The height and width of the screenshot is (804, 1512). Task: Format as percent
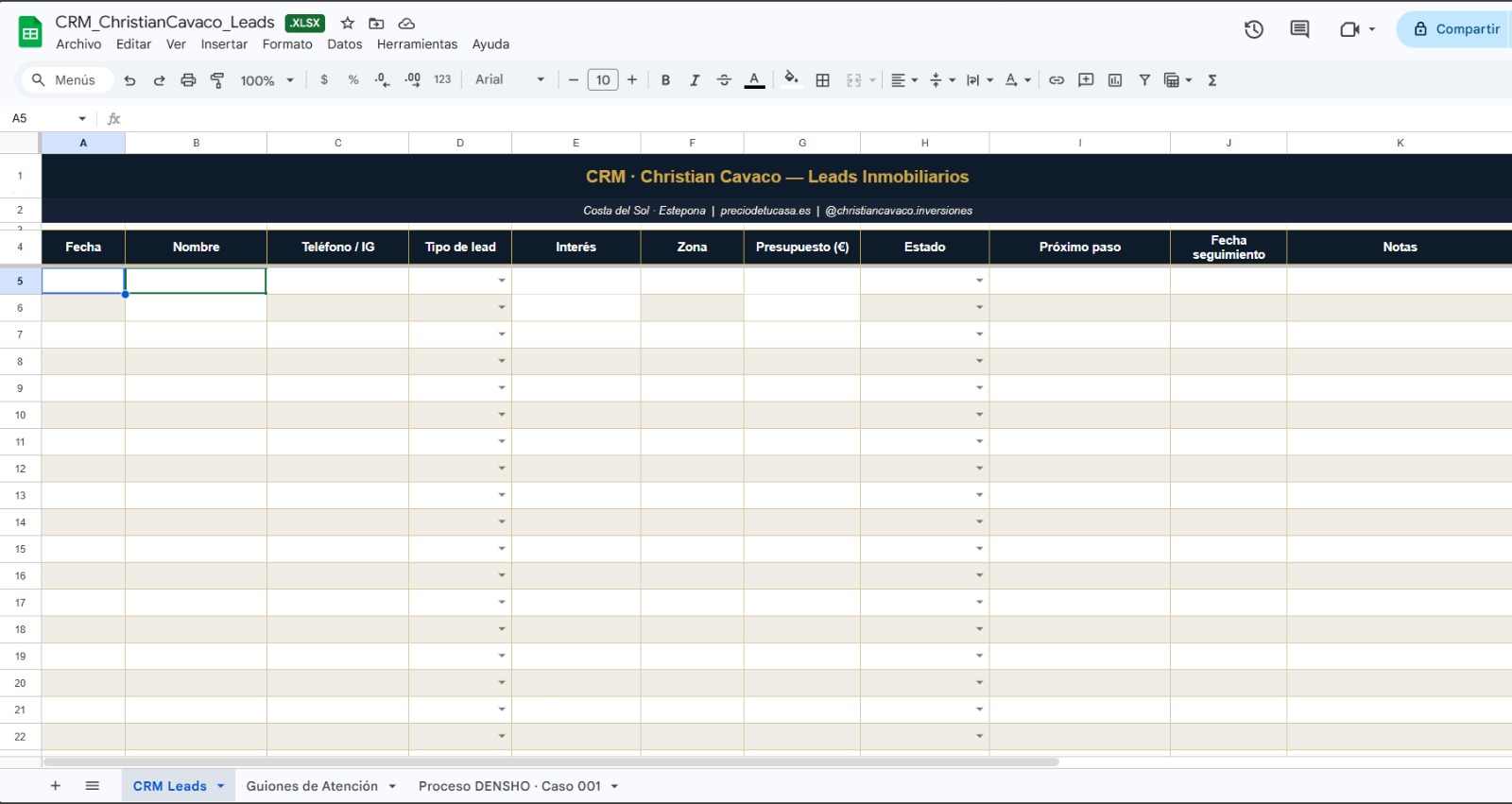353,80
